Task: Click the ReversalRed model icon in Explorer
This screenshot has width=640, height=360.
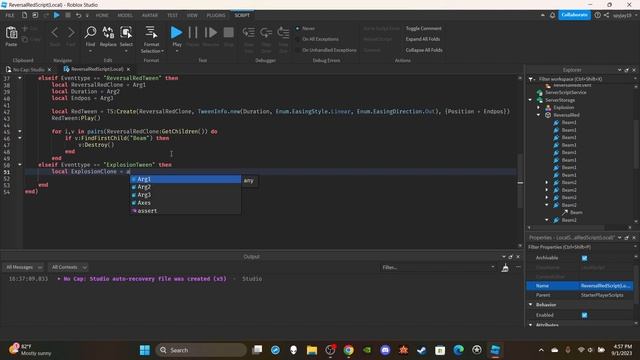Action: pos(548,115)
